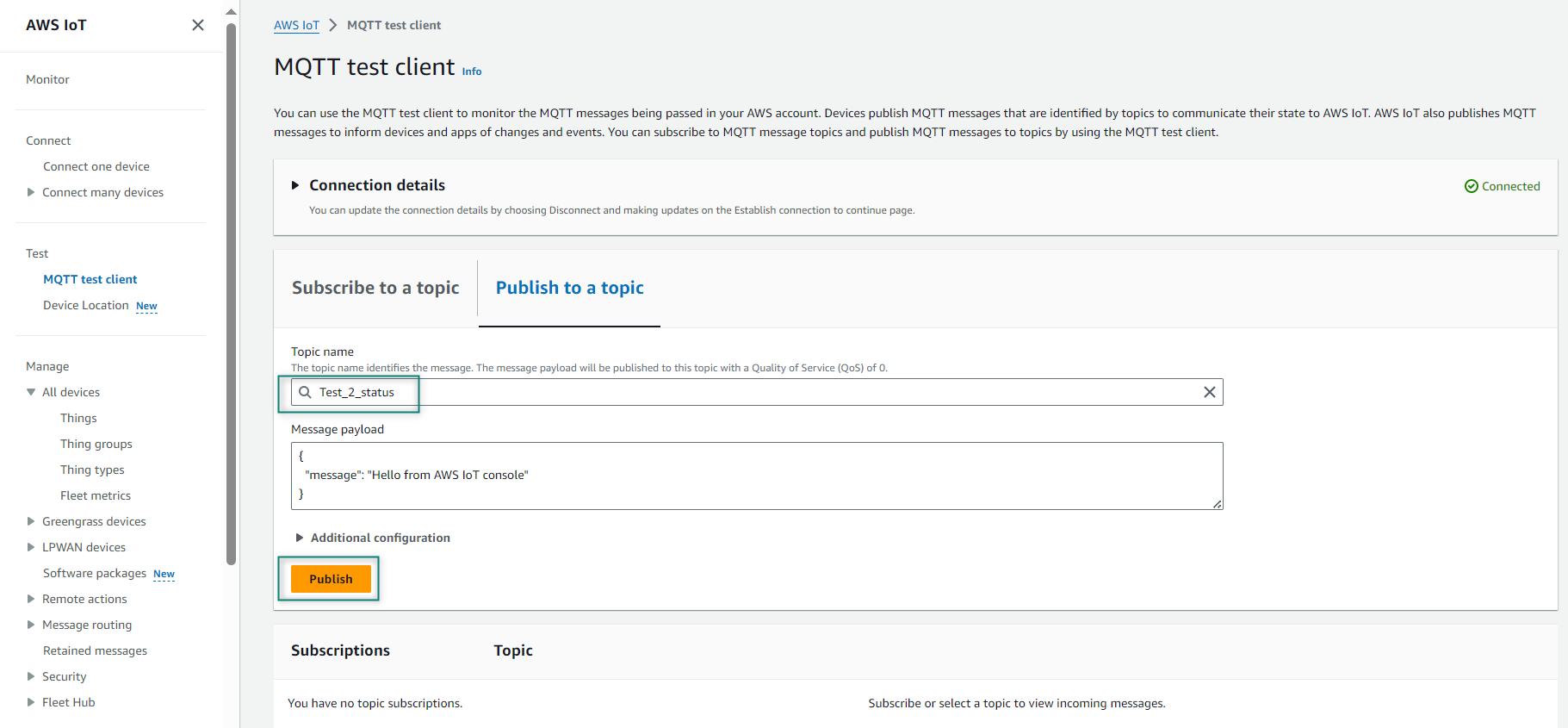
Task: Expand Additional configuration options
Action: [x=300, y=538]
